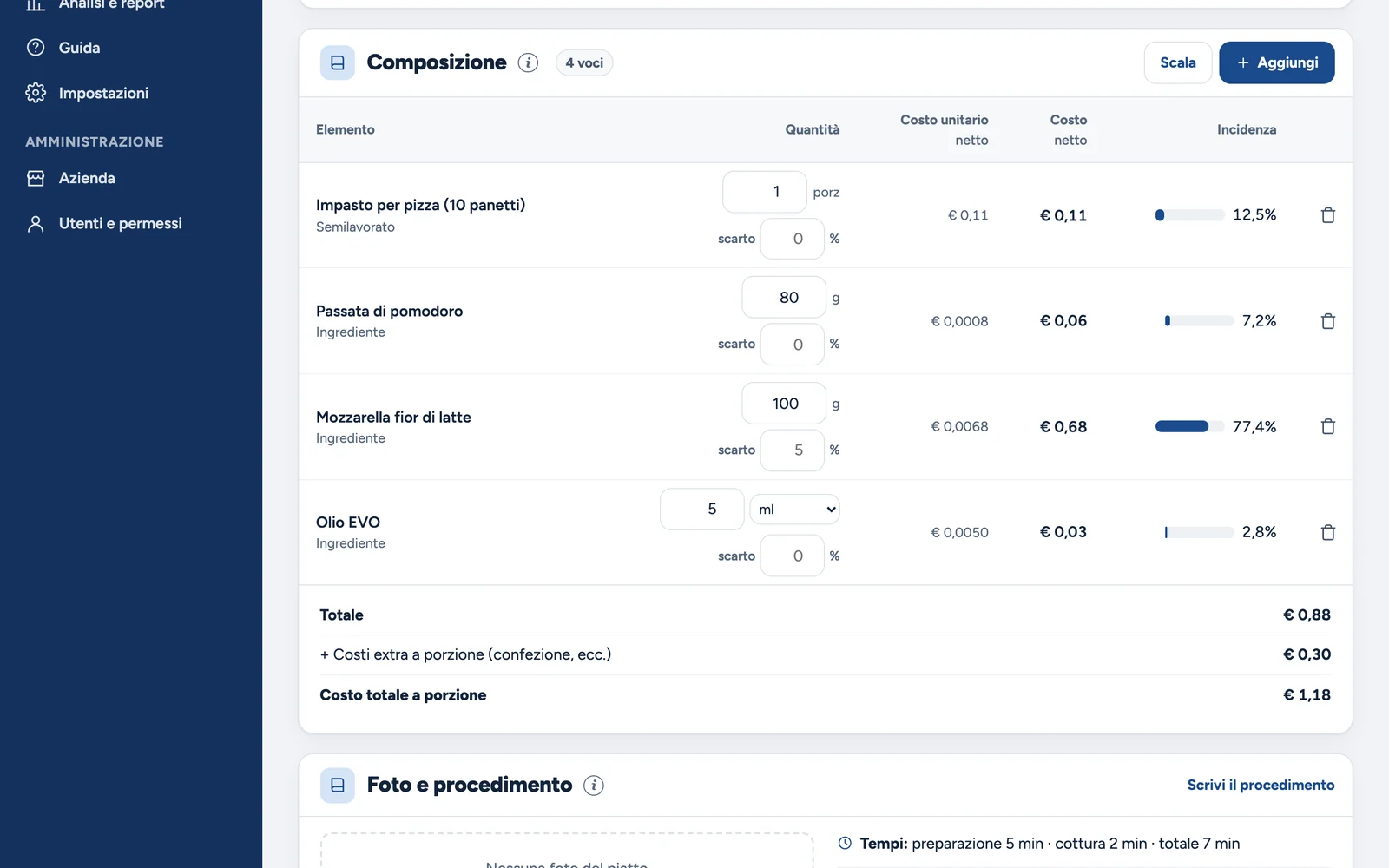The width and height of the screenshot is (1389, 868).
Task: Edit Mozzarella scarto percentage field
Action: click(793, 450)
